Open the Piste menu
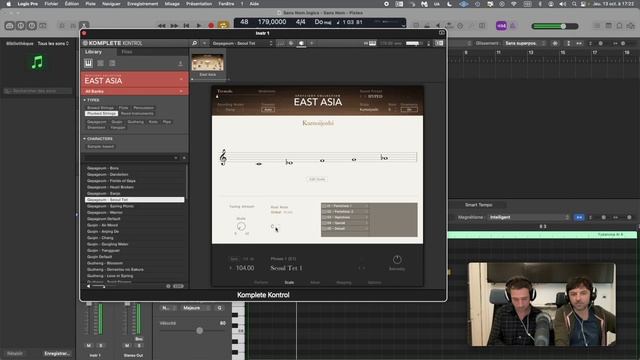The width and height of the screenshot is (640, 360). [90, 4]
